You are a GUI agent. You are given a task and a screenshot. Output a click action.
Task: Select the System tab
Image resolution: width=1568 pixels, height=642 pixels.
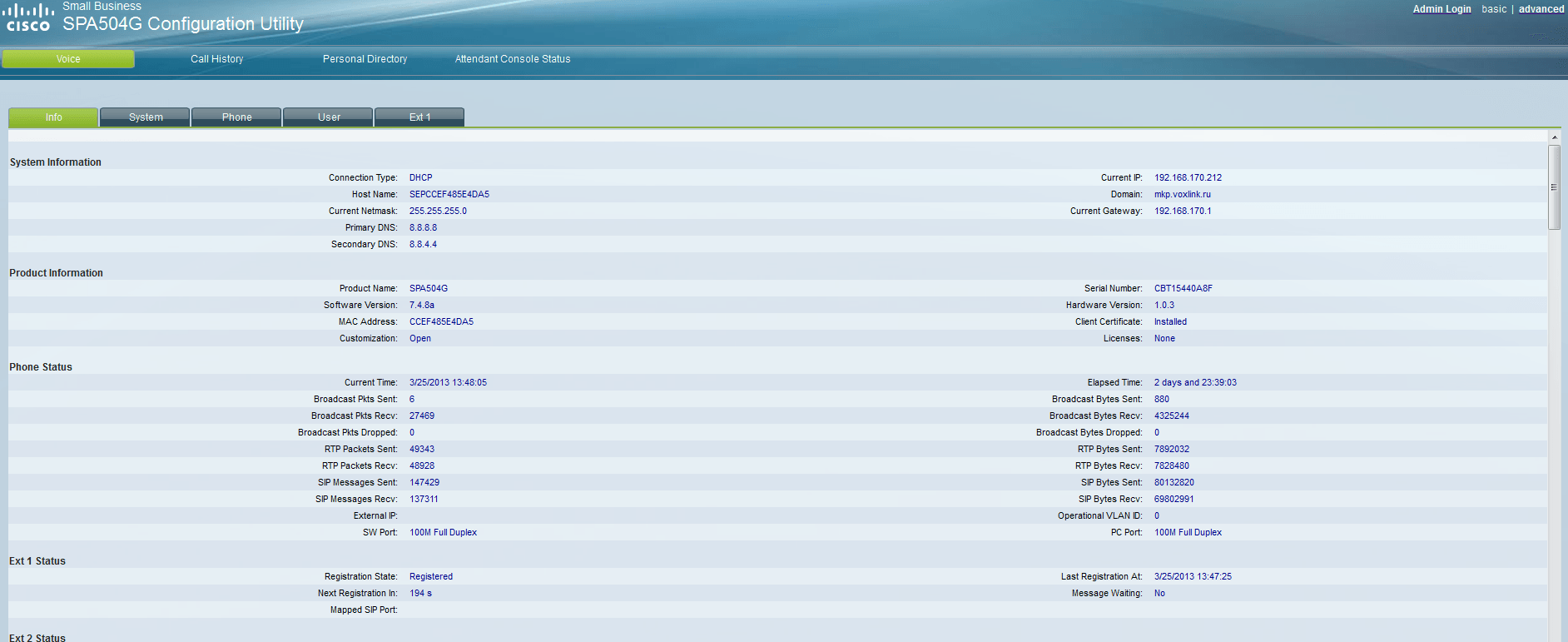(x=146, y=117)
